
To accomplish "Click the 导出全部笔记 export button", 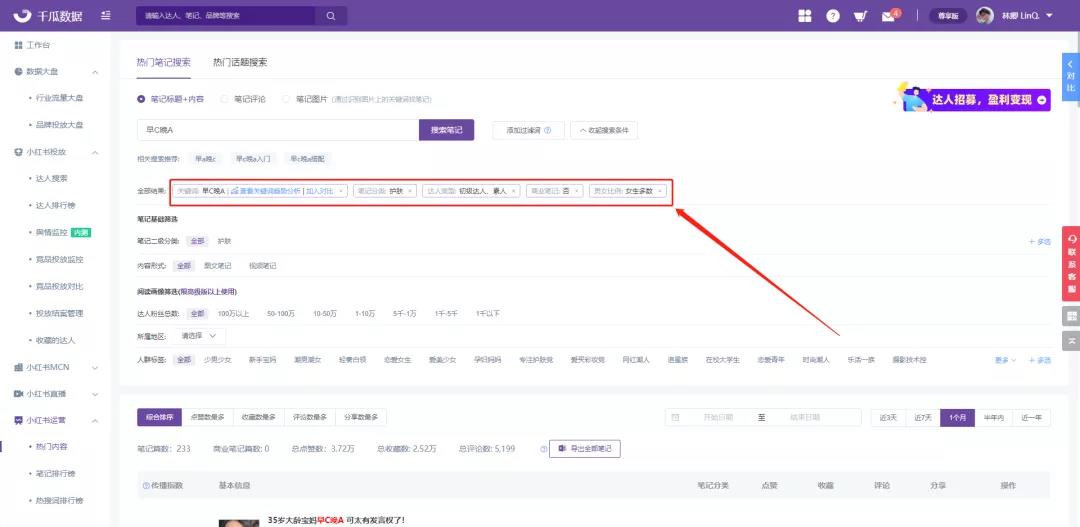I will pyautogui.click(x=585, y=449).
